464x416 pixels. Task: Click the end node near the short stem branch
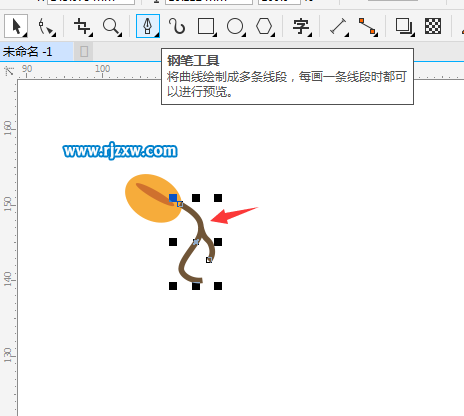[x=209, y=260]
